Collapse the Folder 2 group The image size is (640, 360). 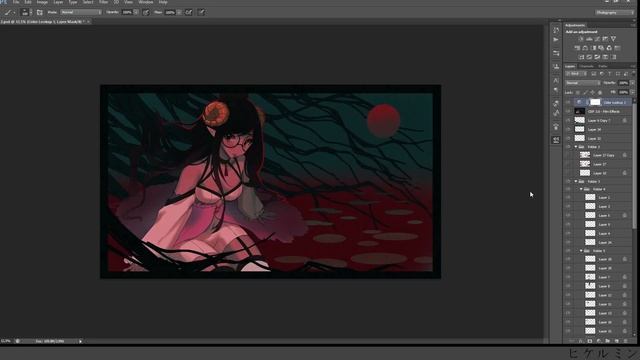pos(576,147)
